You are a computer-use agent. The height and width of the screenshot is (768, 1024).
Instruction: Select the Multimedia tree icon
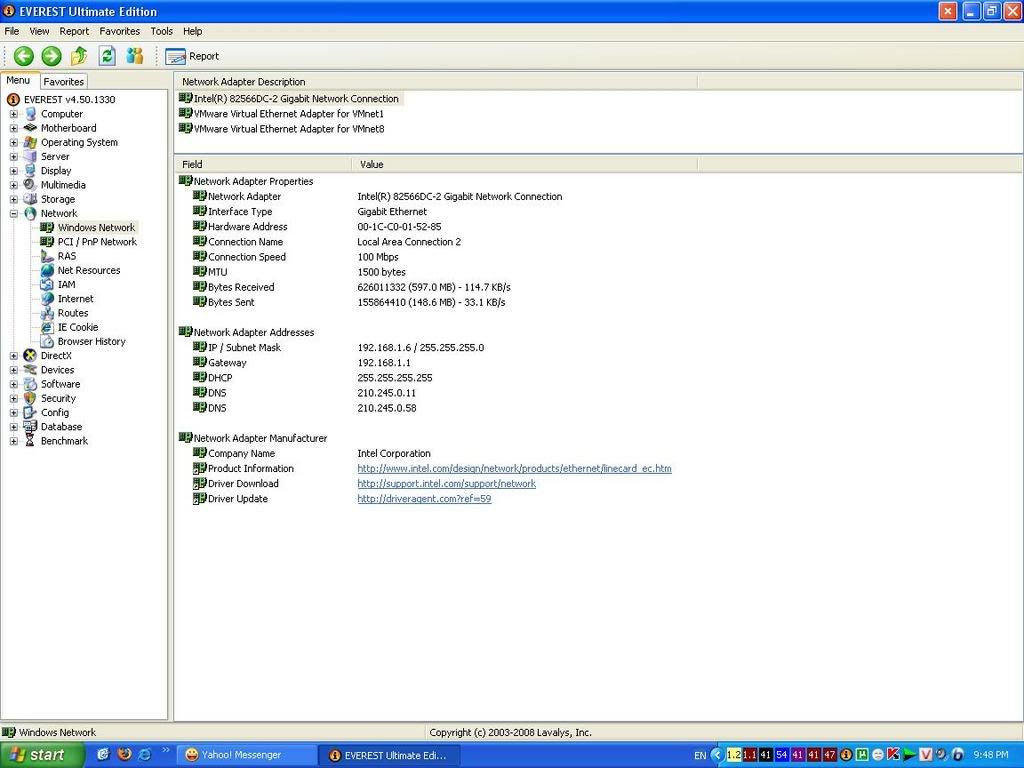[x=30, y=185]
